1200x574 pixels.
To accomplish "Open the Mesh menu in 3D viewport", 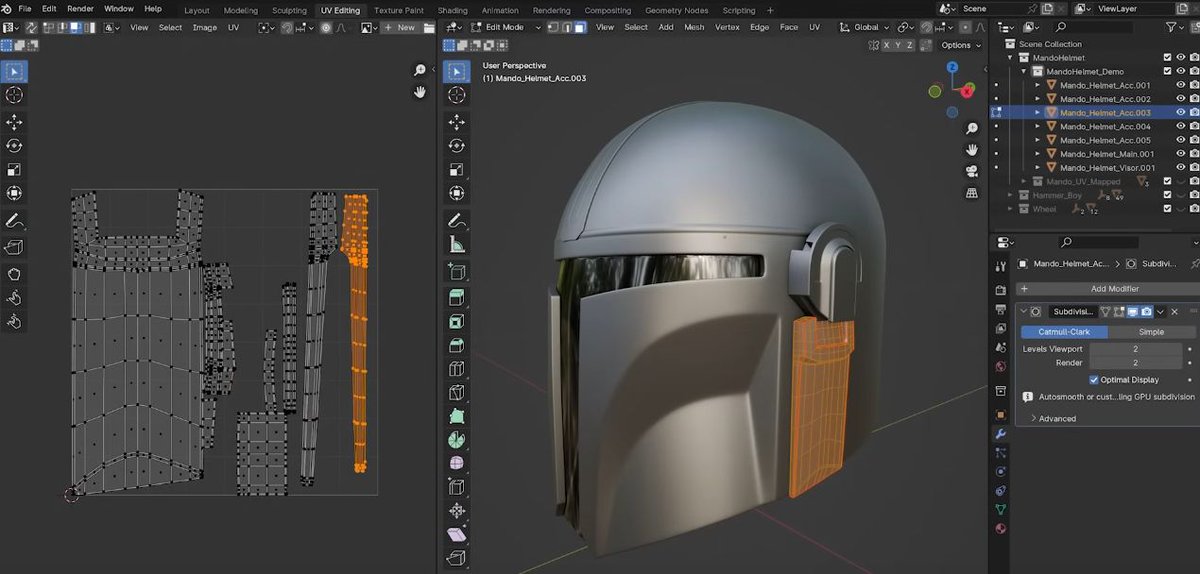I will click(x=694, y=27).
